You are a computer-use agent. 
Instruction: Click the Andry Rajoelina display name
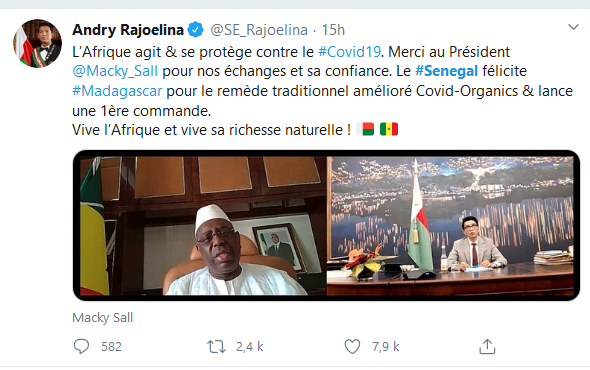coord(128,30)
